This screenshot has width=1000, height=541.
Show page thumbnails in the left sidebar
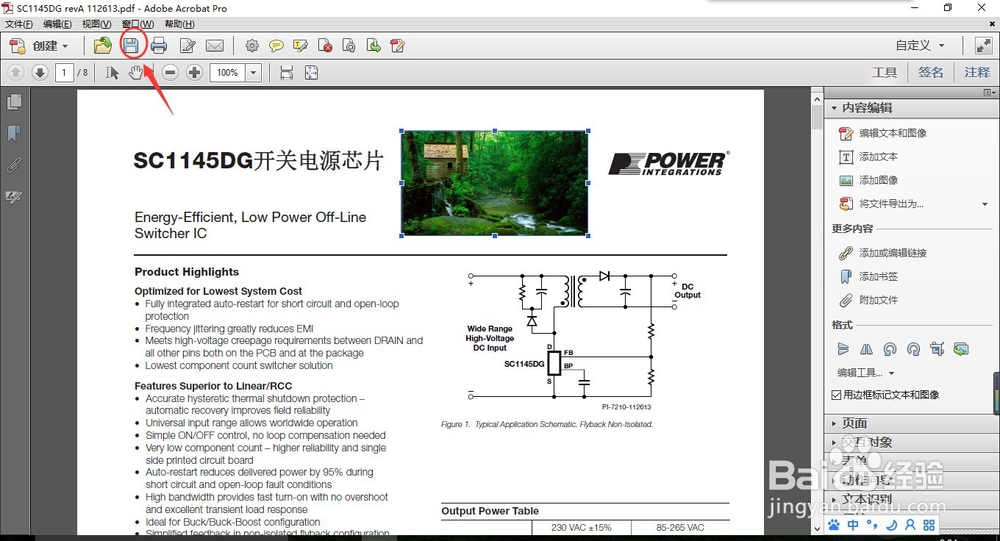(x=14, y=102)
